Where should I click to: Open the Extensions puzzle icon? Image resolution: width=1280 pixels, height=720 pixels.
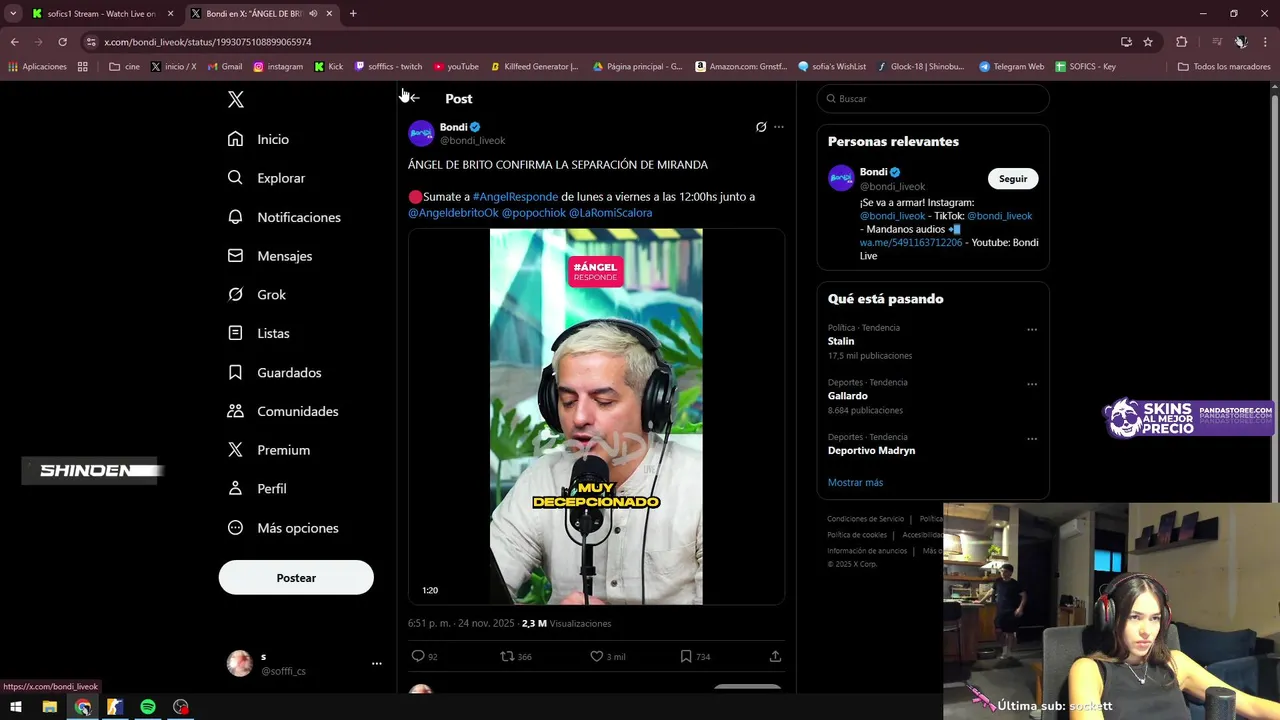[1181, 42]
